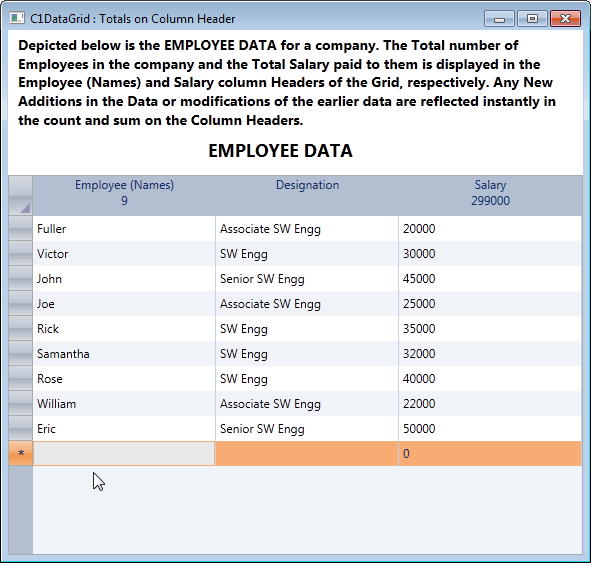Select the Joe row header

(x=21, y=303)
